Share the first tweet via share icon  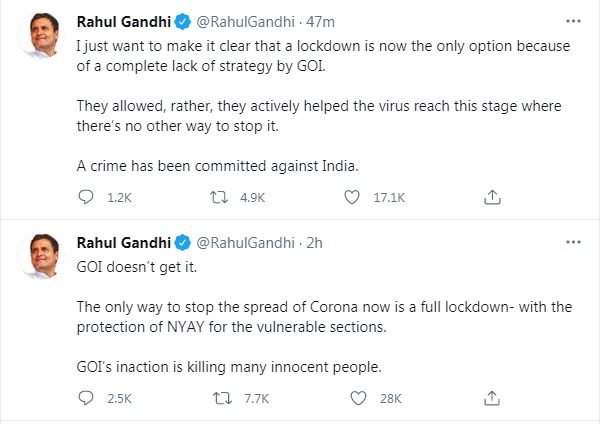click(491, 198)
